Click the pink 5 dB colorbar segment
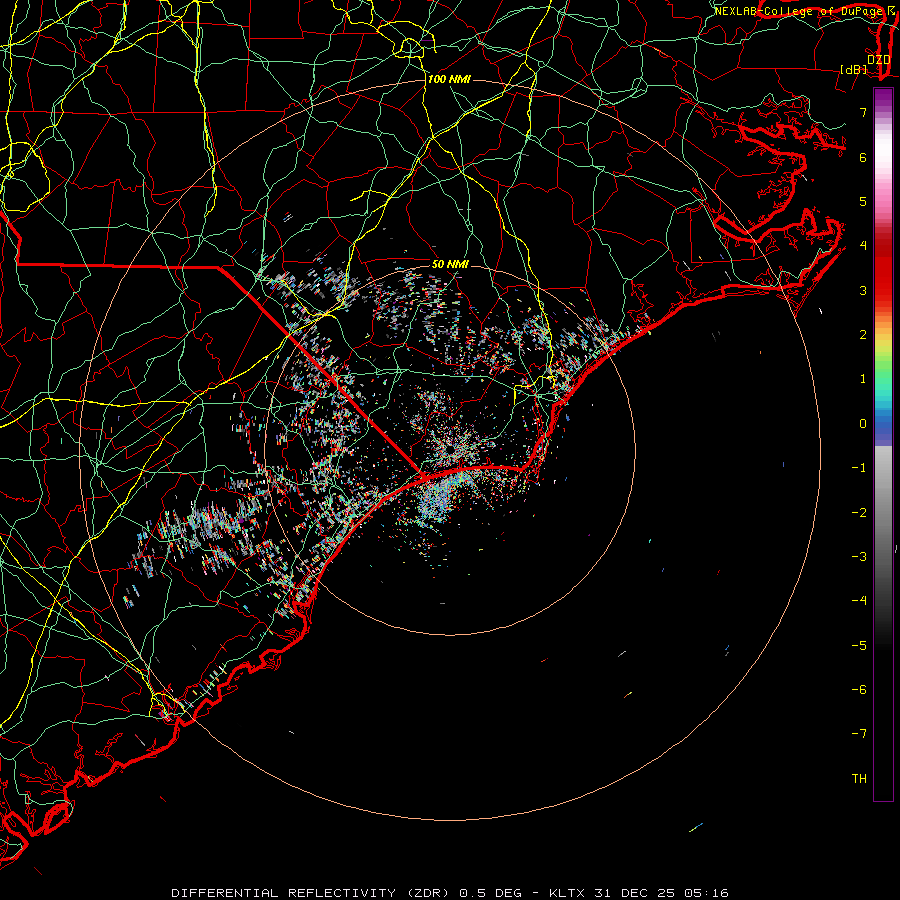900x900 pixels. (883, 201)
